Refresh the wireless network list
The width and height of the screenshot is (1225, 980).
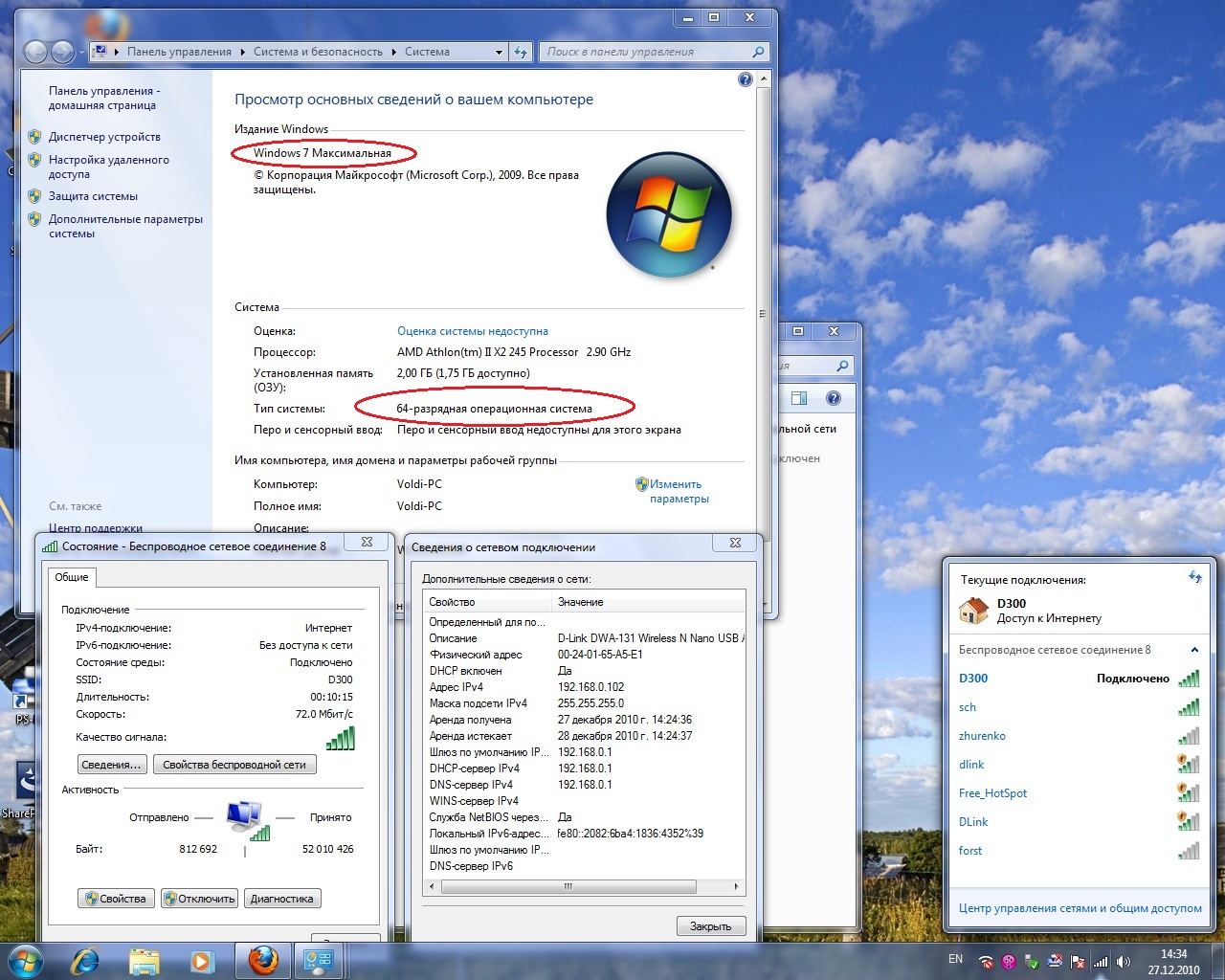coord(1194,577)
